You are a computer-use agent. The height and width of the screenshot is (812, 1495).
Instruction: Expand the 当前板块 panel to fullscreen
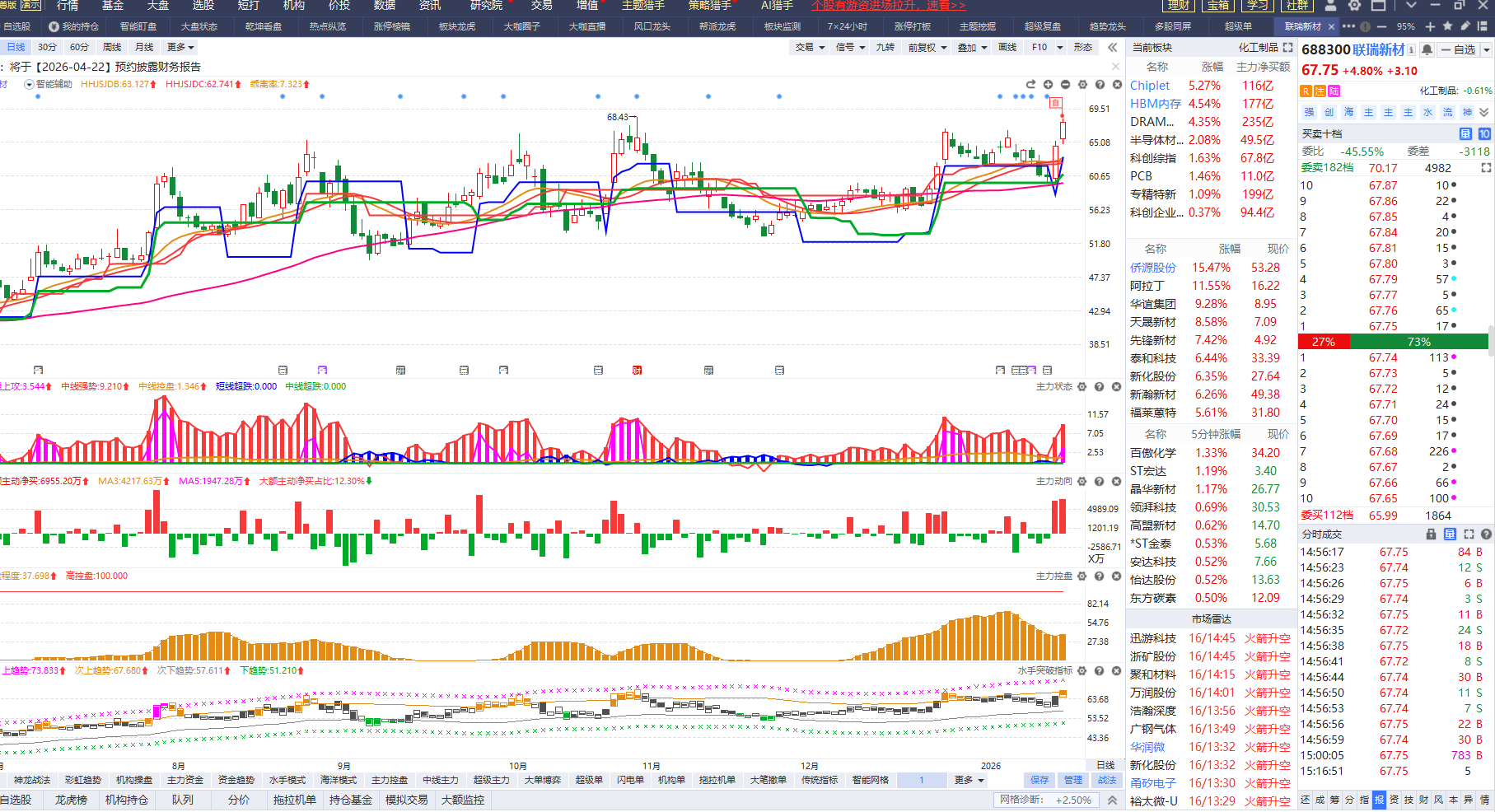pyautogui.click(x=1287, y=48)
